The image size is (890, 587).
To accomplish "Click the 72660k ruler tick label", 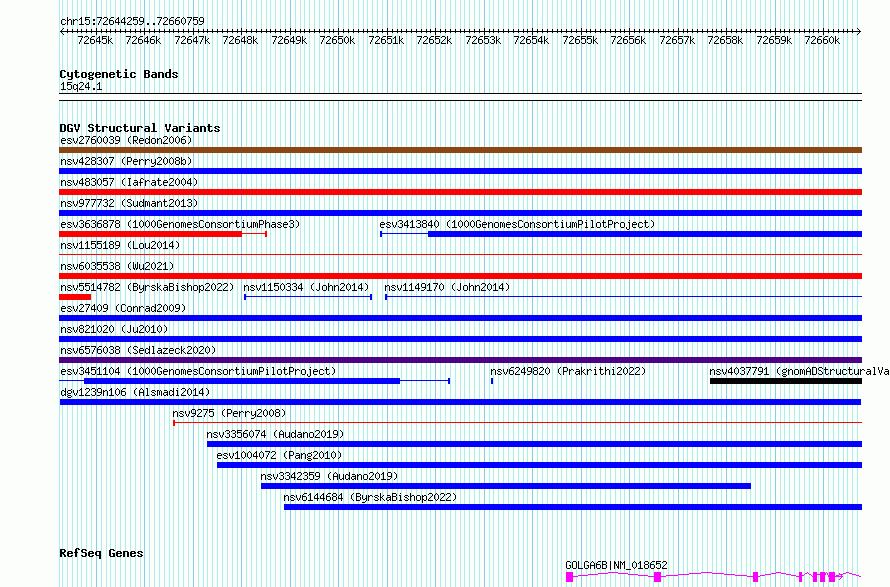I will (822, 40).
